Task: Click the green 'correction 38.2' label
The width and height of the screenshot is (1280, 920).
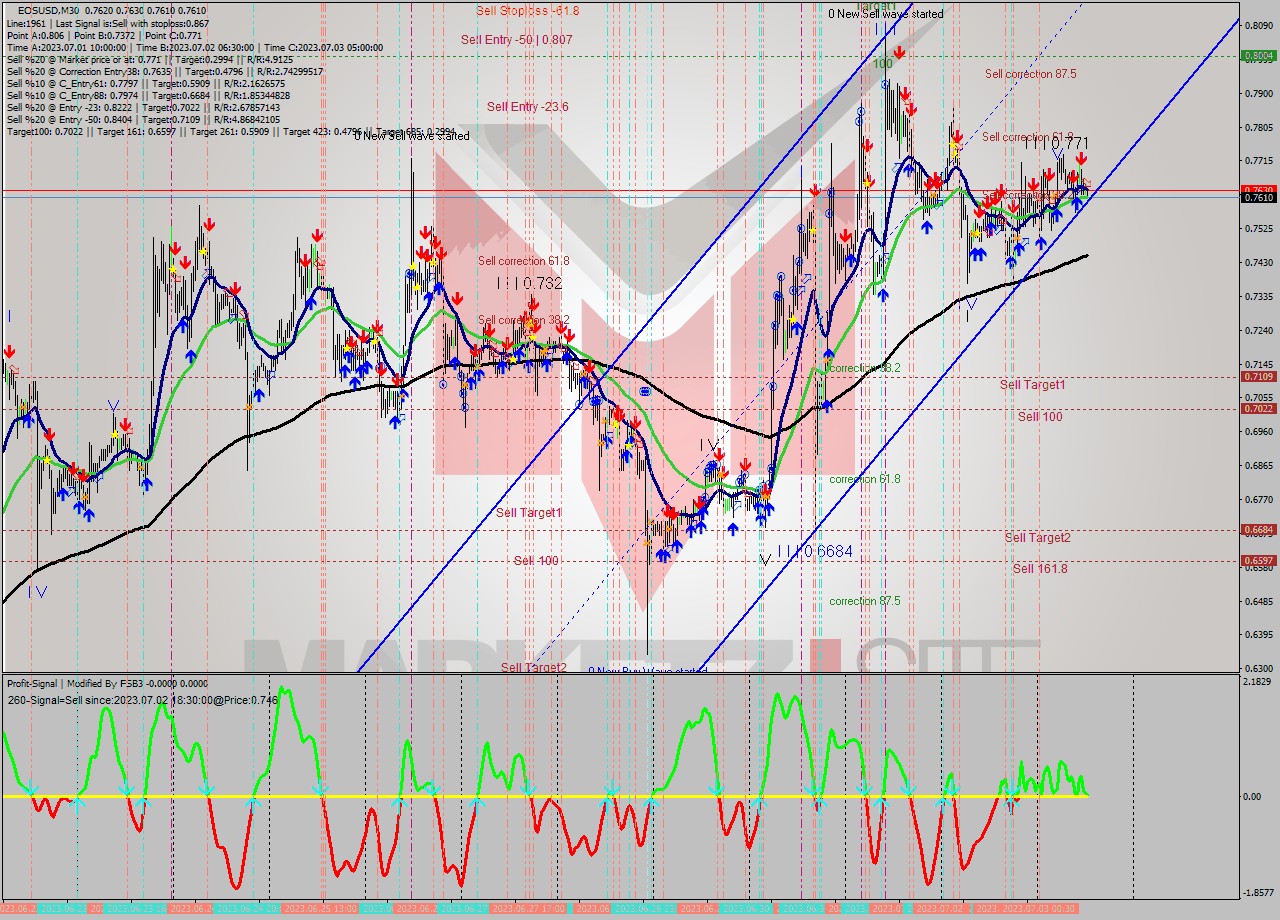Action: tap(865, 368)
